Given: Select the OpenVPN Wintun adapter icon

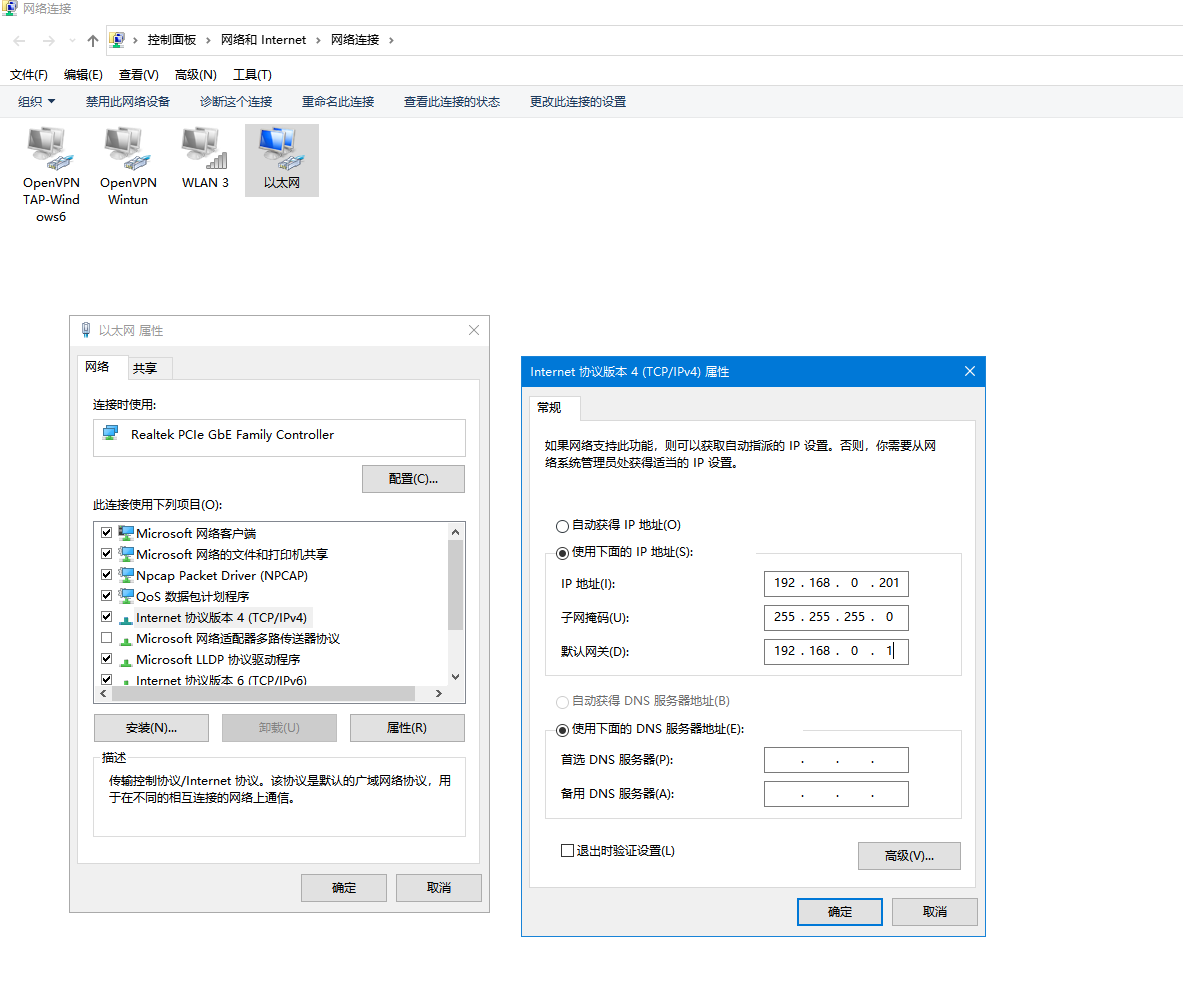Looking at the screenshot, I should point(128,149).
